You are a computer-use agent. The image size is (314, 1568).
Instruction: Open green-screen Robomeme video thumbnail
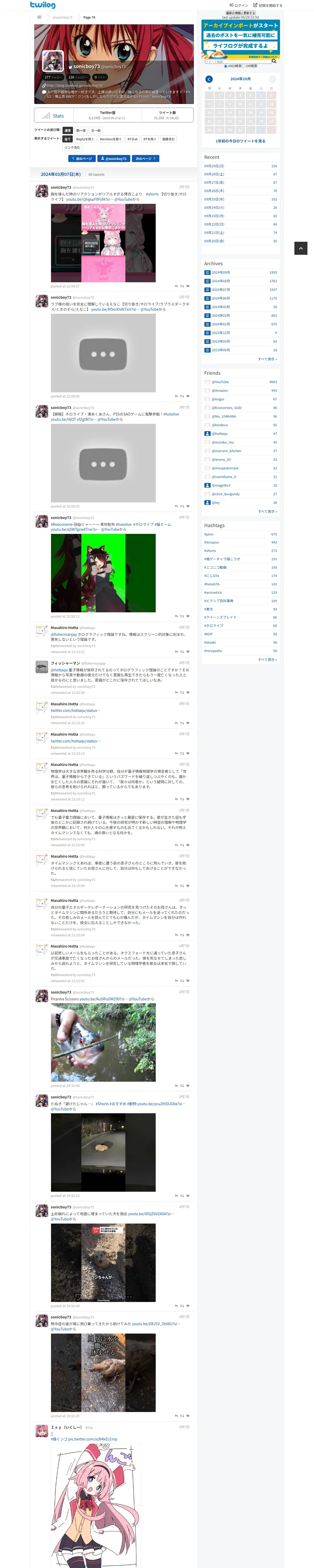click(103, 573)
